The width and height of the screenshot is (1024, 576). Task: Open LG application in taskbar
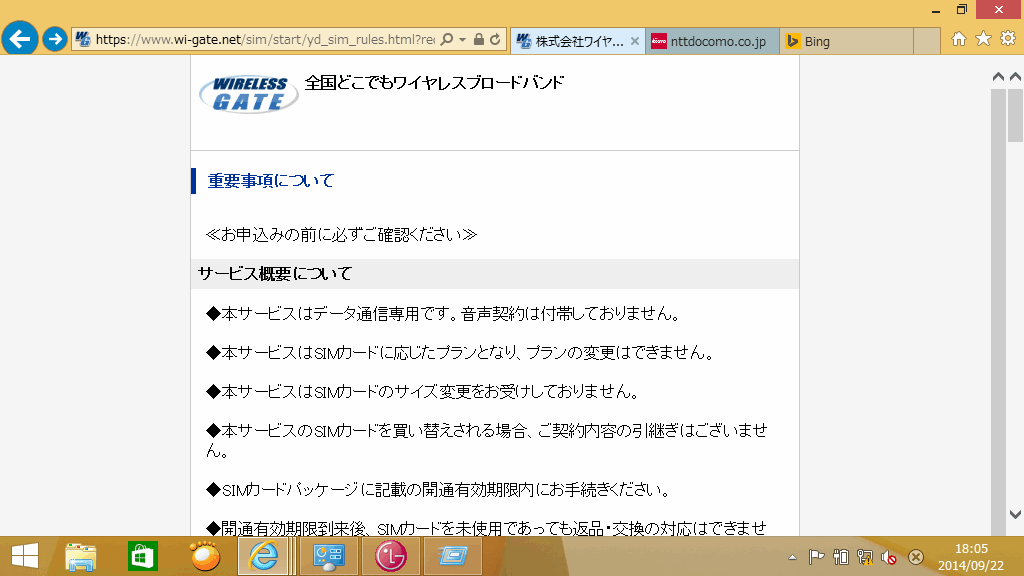tap(391, 556)
